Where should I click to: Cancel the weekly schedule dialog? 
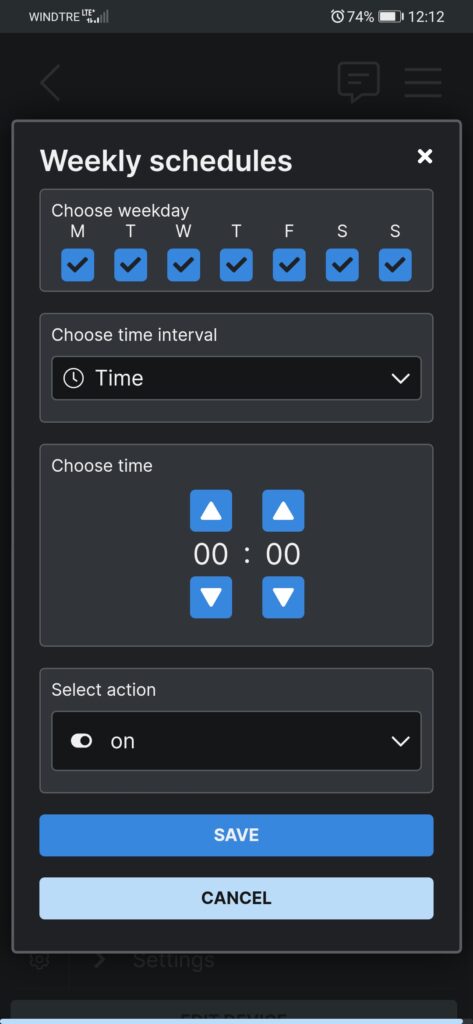pos(236,898)
